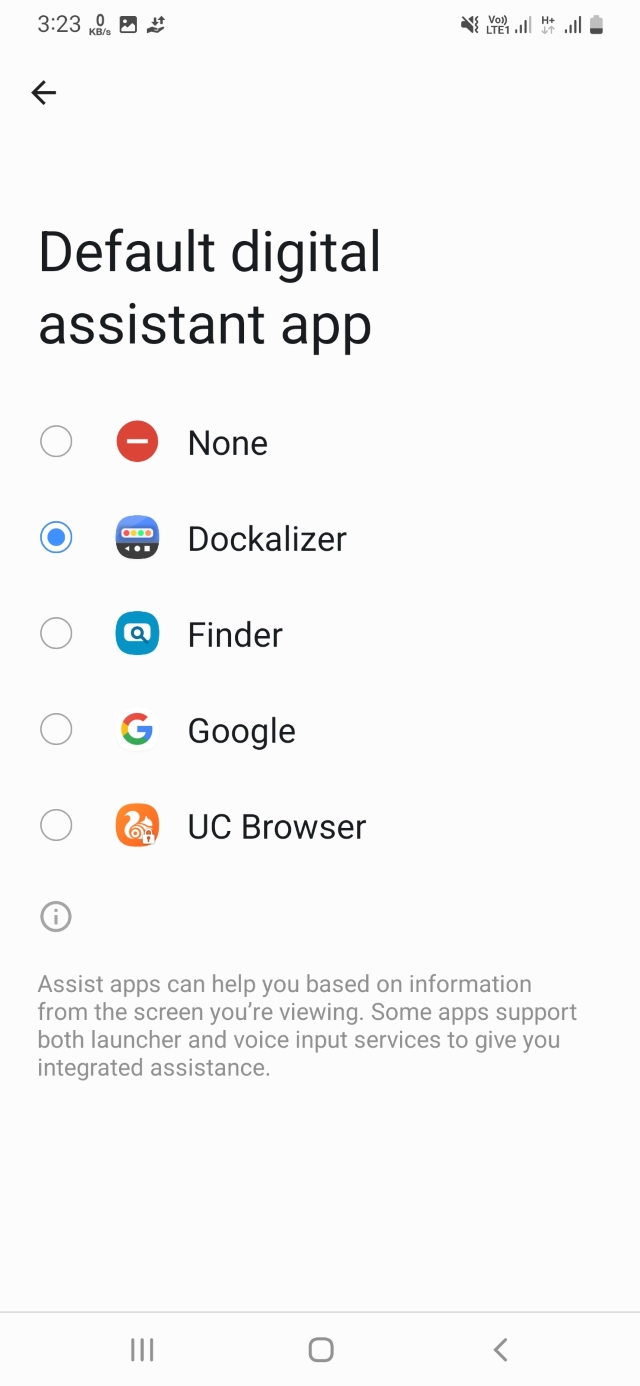Tap the UC Browser label text
The height and width of the screenshot is (1386, 640).
pos(277,827)
